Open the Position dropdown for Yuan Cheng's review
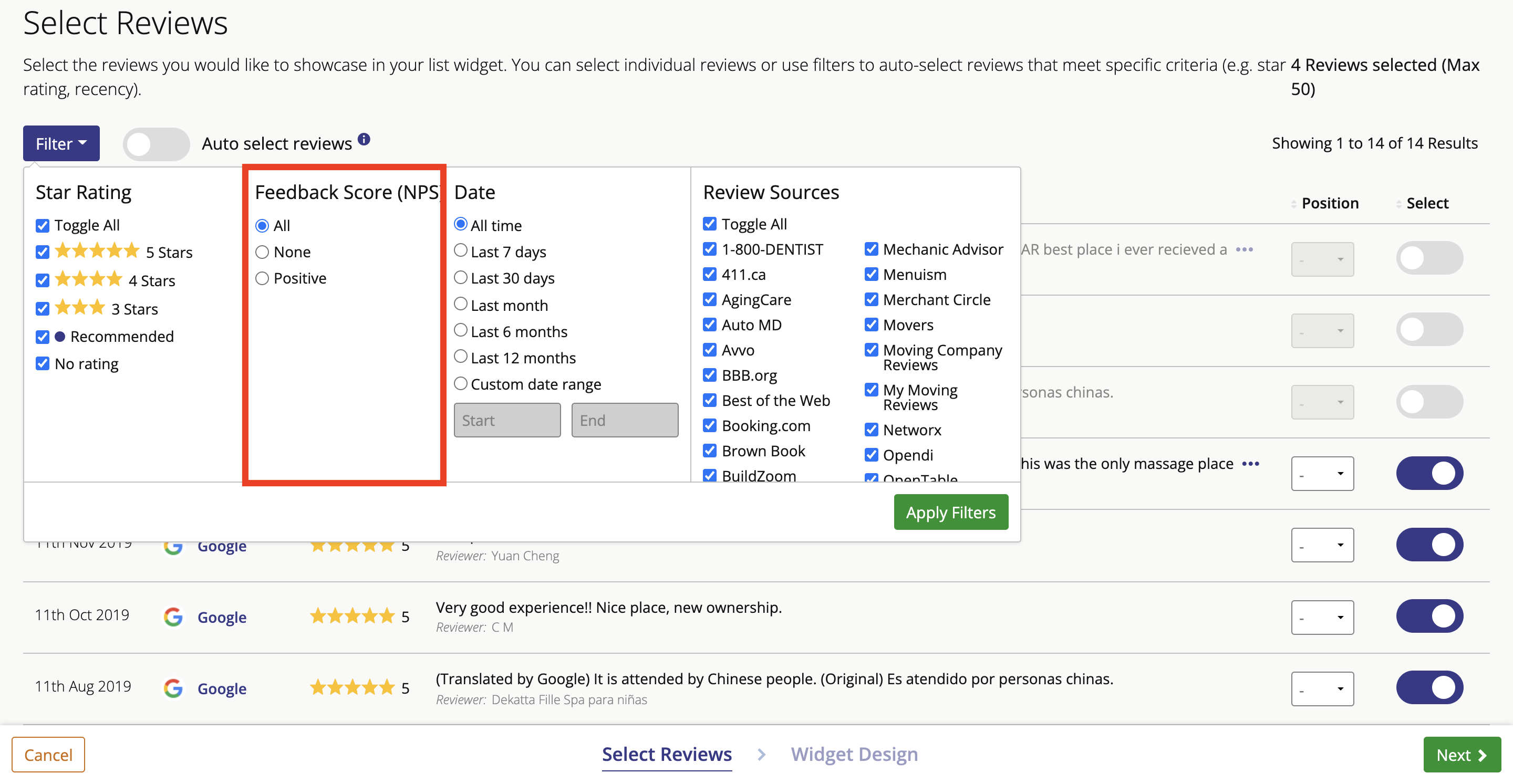1513x784 pixels. coord(1322,545)
